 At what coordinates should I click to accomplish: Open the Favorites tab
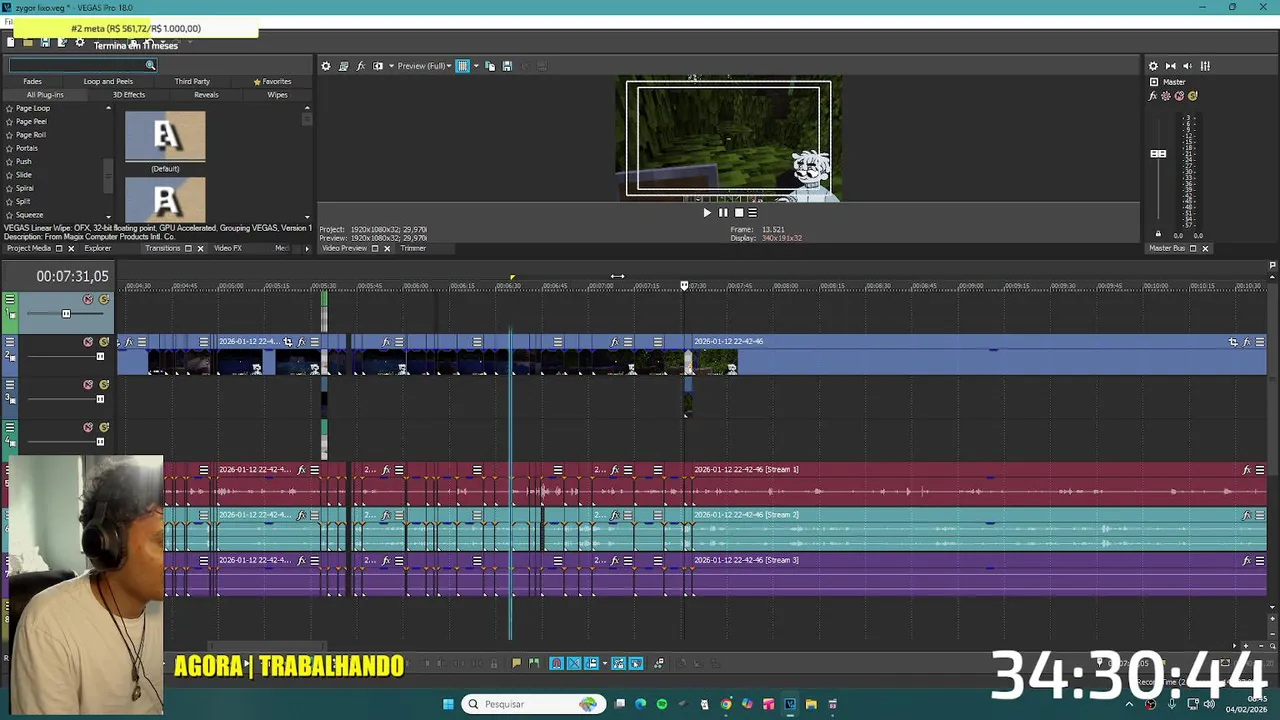click(x=273, y=81)
